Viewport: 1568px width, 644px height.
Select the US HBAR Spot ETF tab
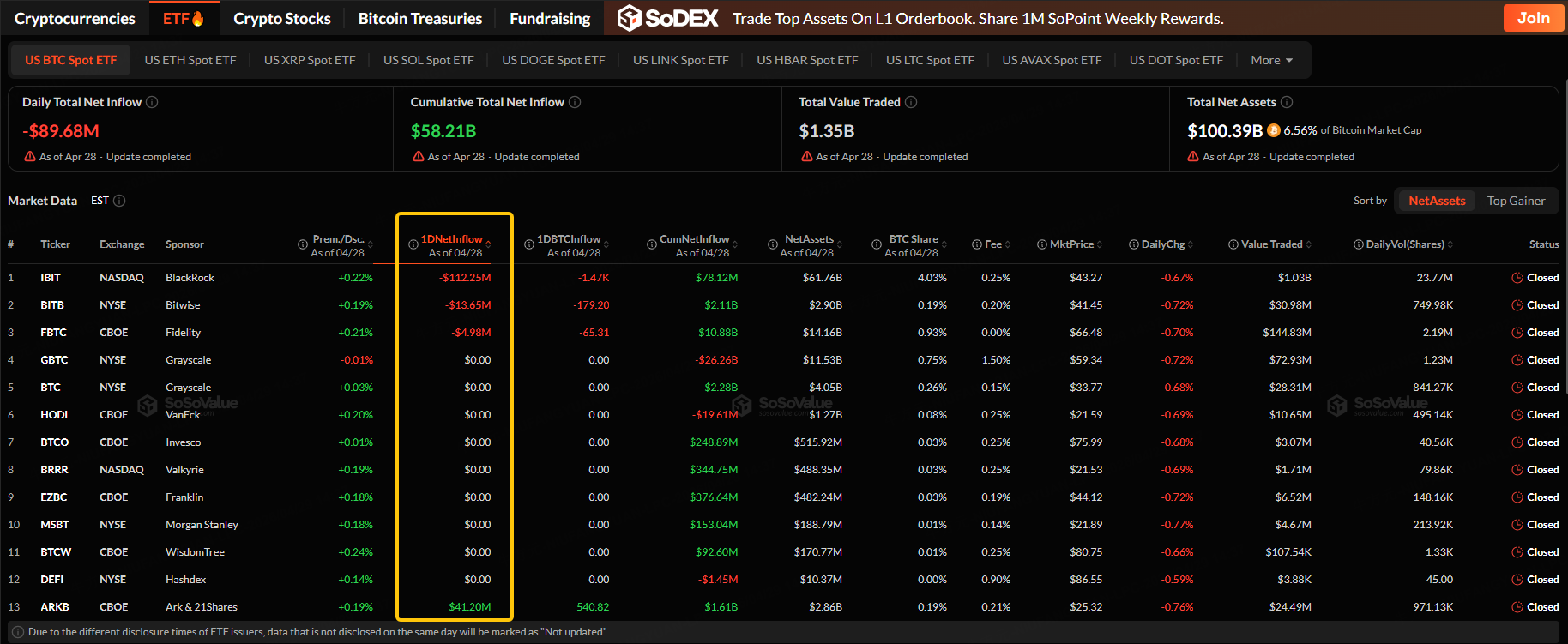click(x=807, y=60)
